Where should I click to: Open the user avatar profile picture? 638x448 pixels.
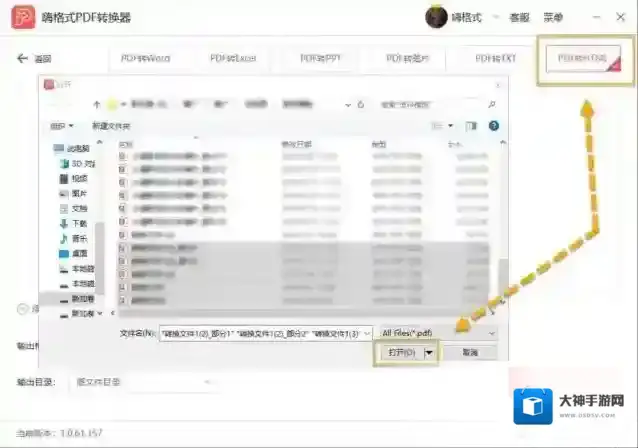(436, 17)
